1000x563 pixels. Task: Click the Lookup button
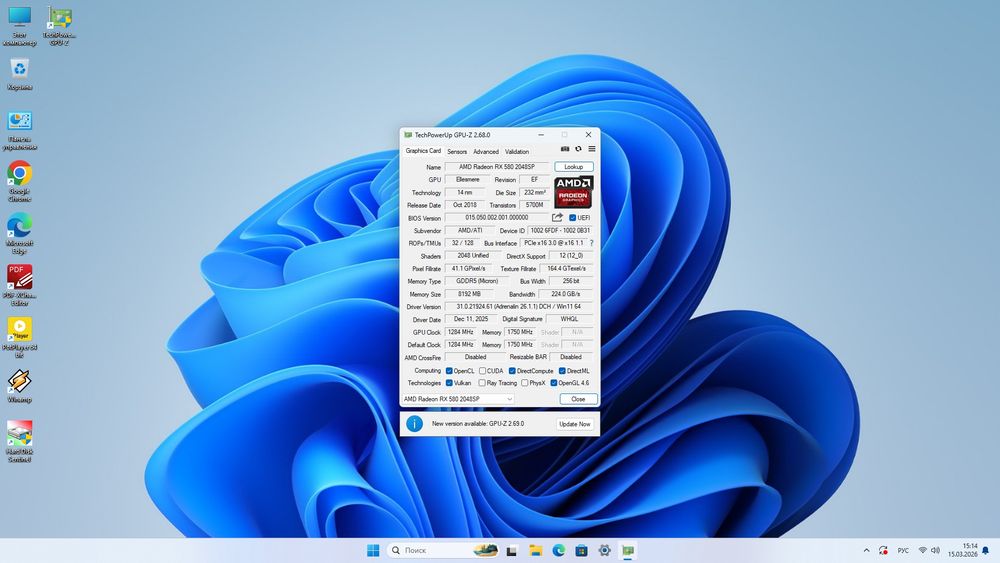click(573, 167)
